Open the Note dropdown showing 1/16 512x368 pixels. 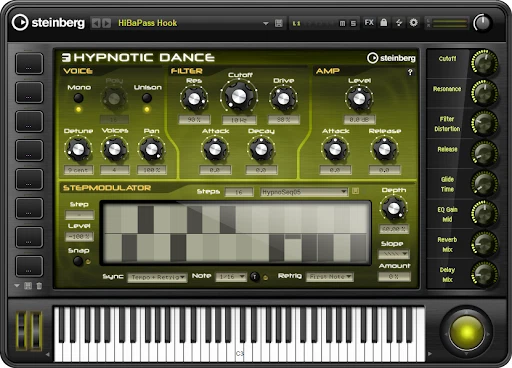231,277
